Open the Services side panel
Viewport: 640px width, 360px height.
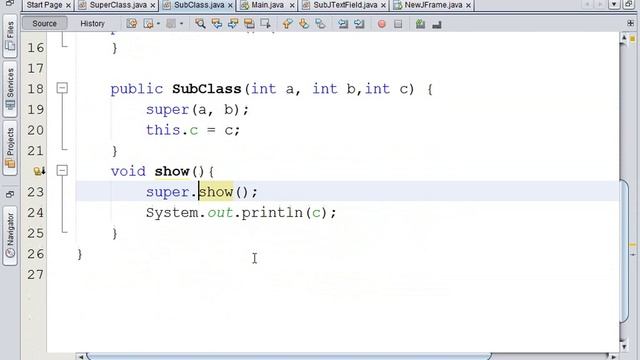tap(10, 89)
